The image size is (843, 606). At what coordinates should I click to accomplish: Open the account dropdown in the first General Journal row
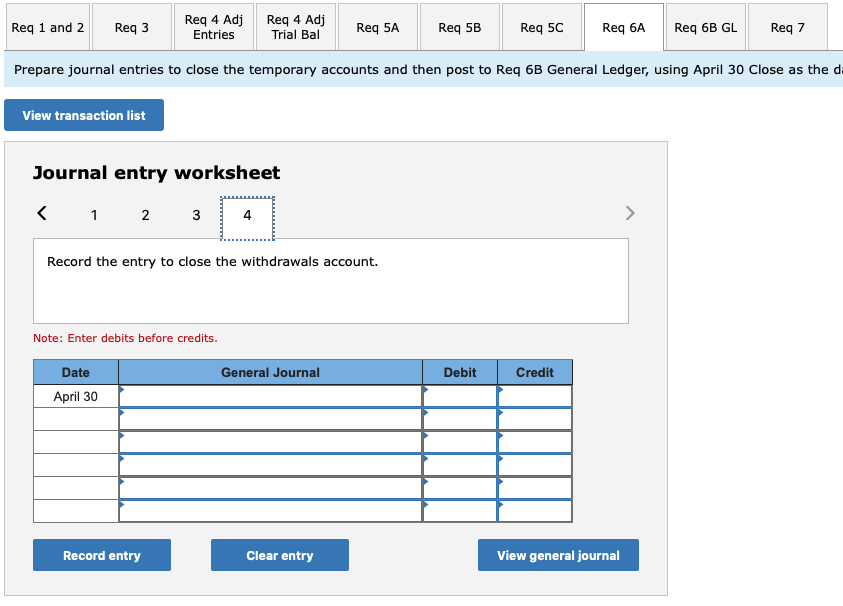point(270,395)
